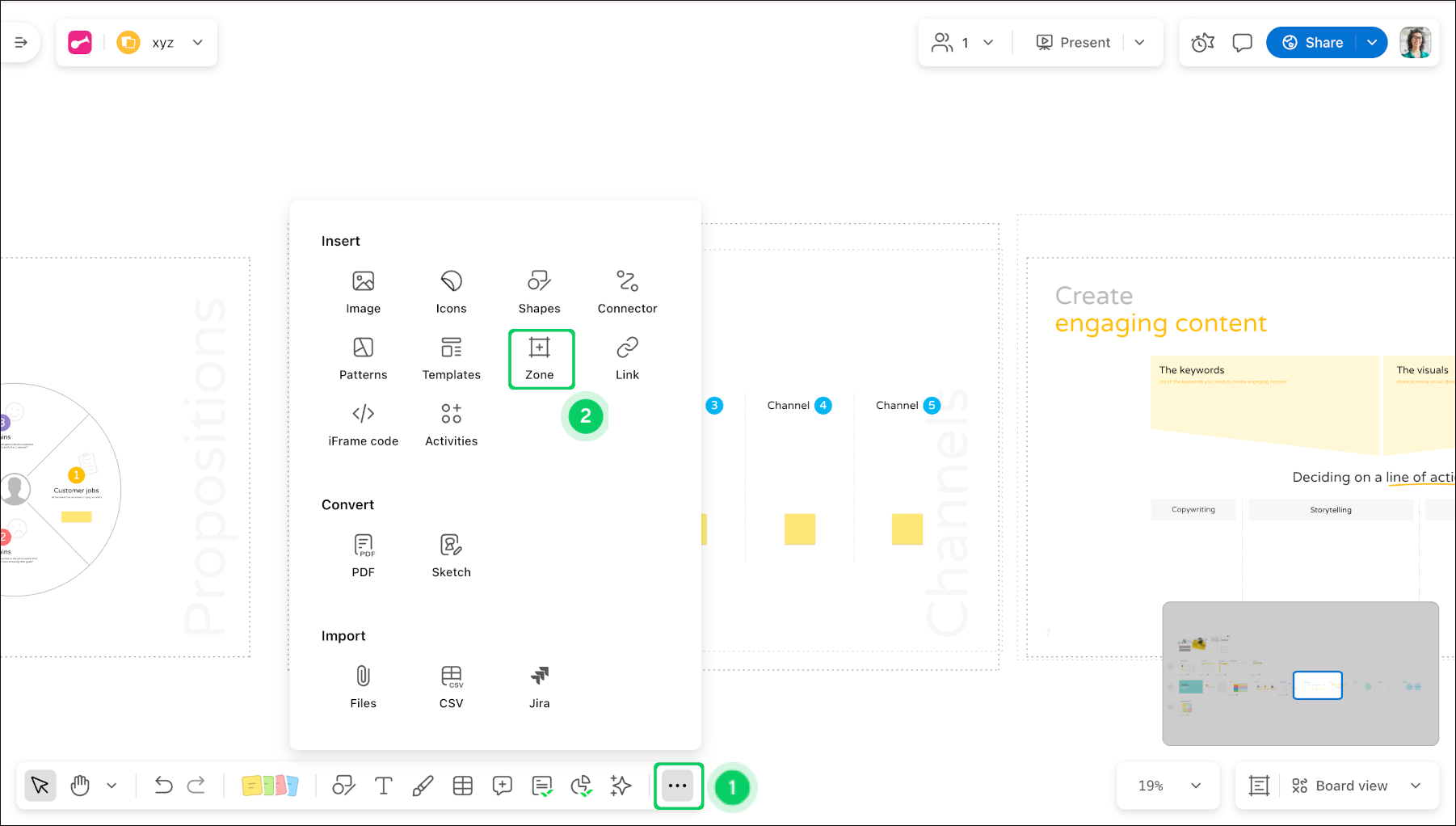The width and height of the screenshot is (1456, 826).
Task: Open the Shapes insert option
Action: 539,292
